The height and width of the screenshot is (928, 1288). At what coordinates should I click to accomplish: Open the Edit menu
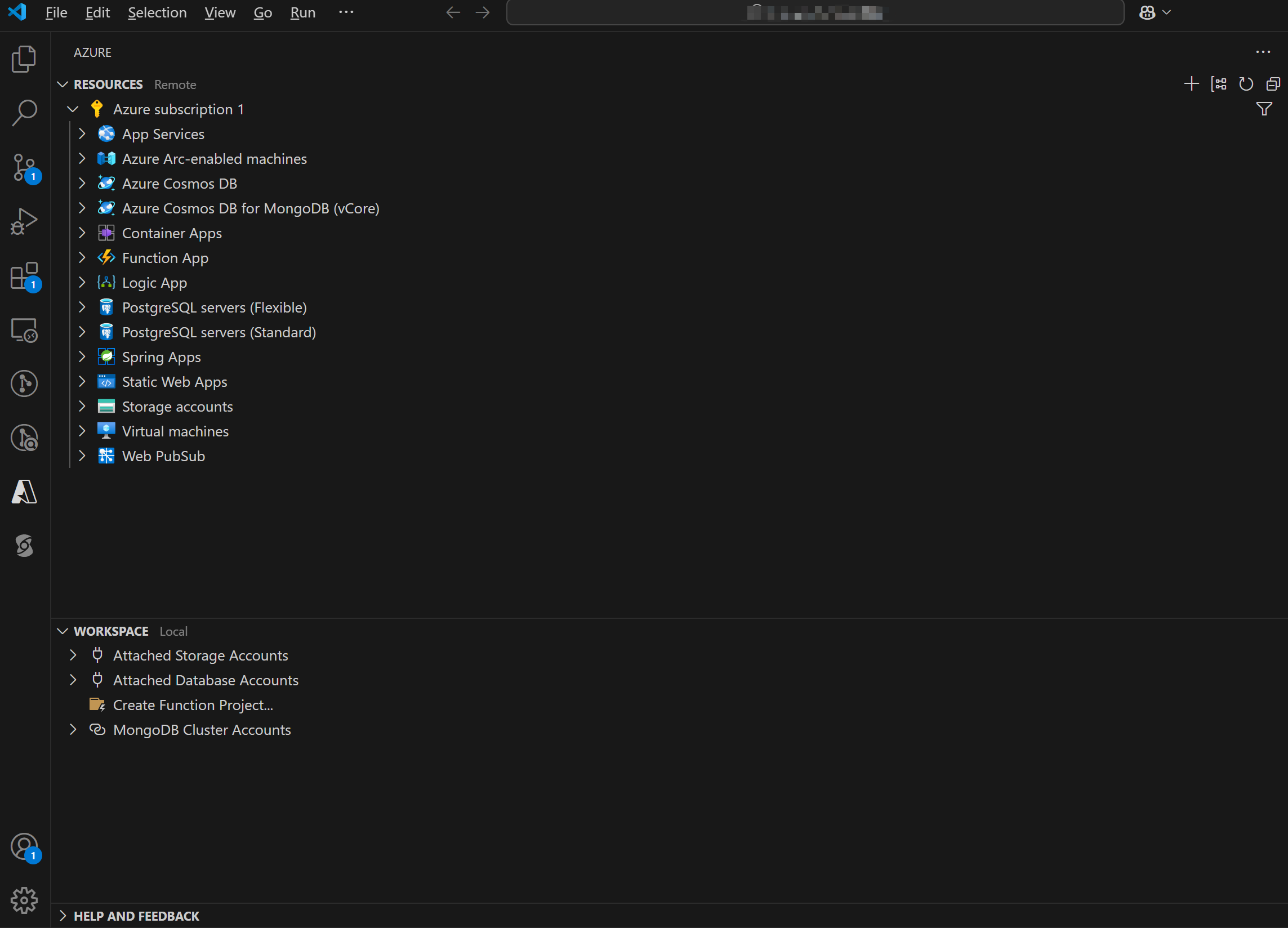pos(97,12)
